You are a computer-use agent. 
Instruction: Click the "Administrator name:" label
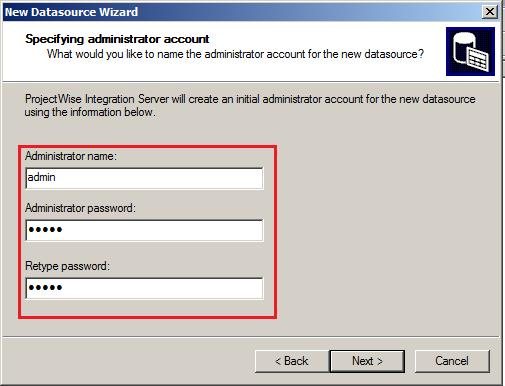point(71,156)
